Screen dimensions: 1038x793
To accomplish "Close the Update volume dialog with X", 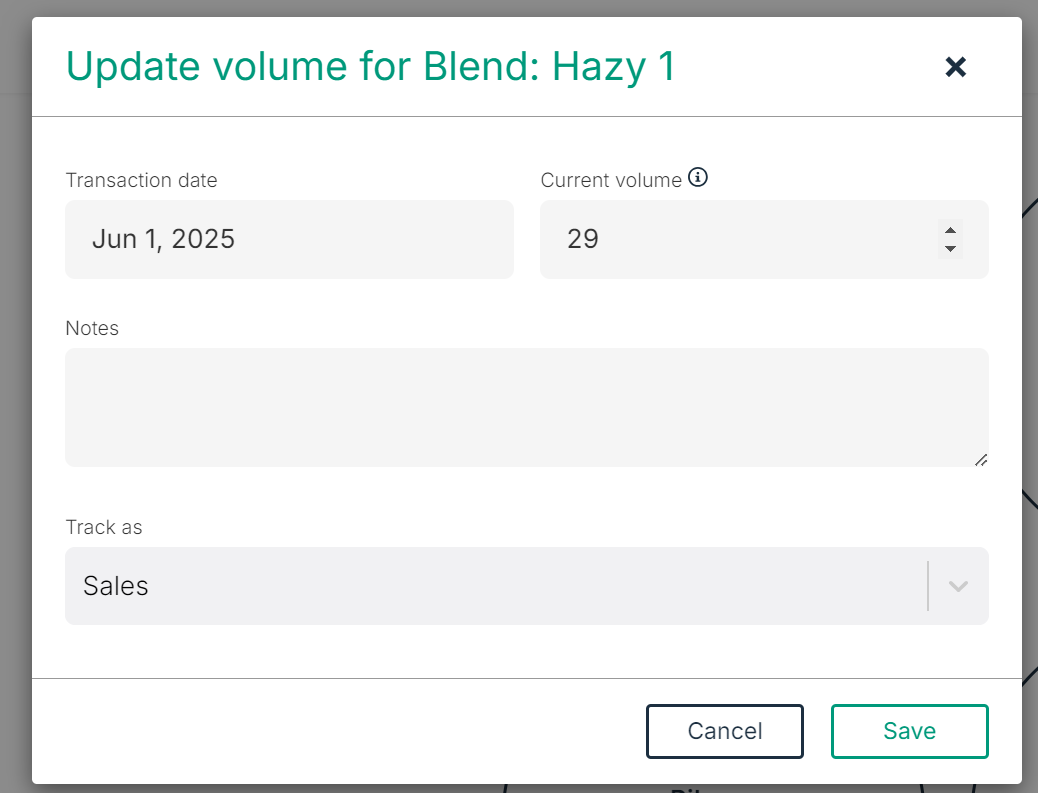I will point(955,67).
